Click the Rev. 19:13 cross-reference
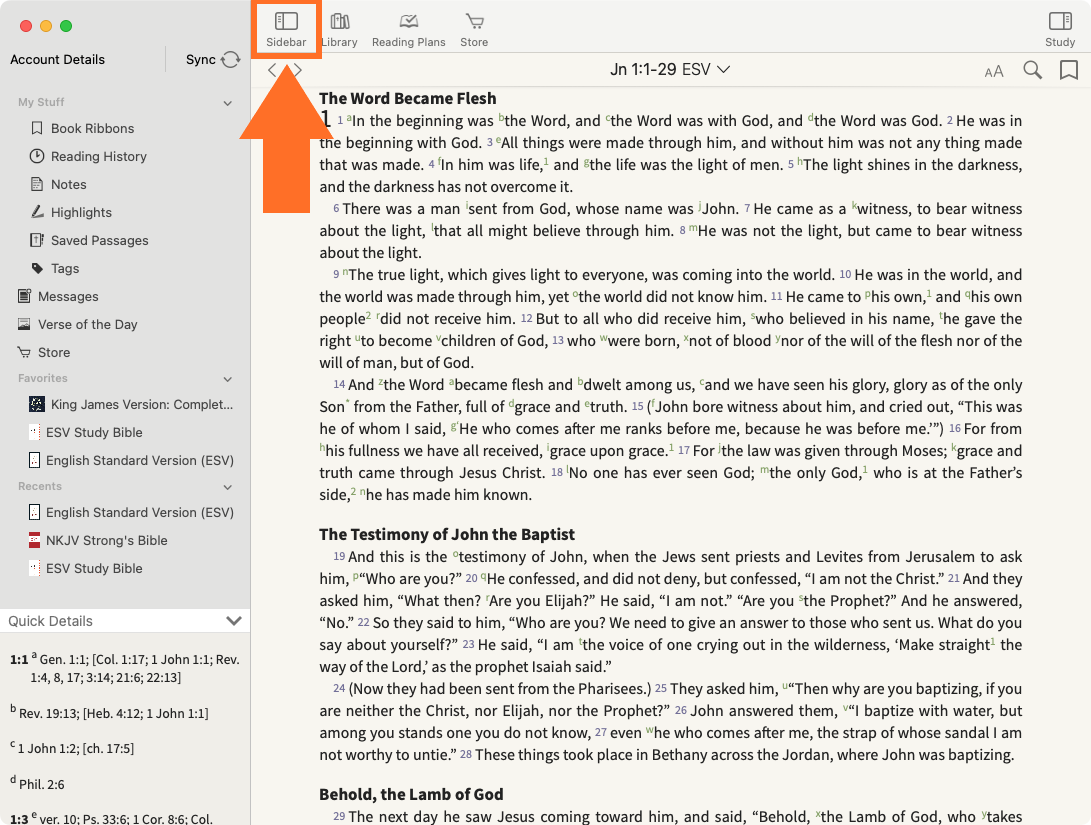The height and width of the screenshot is (825, 1091). (49, 713)
